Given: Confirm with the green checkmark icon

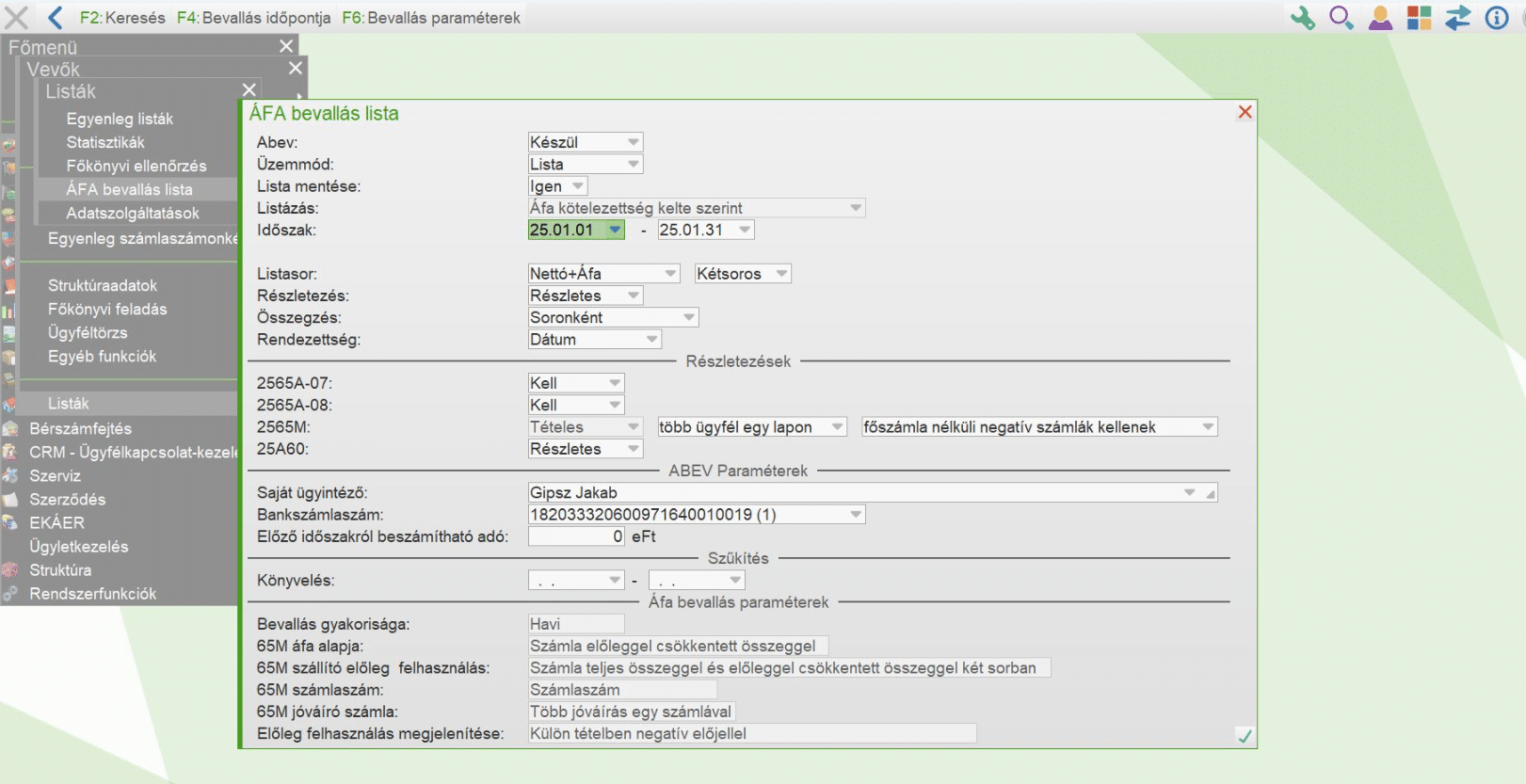Looking at the screenshot, I should coord(1245,736).
